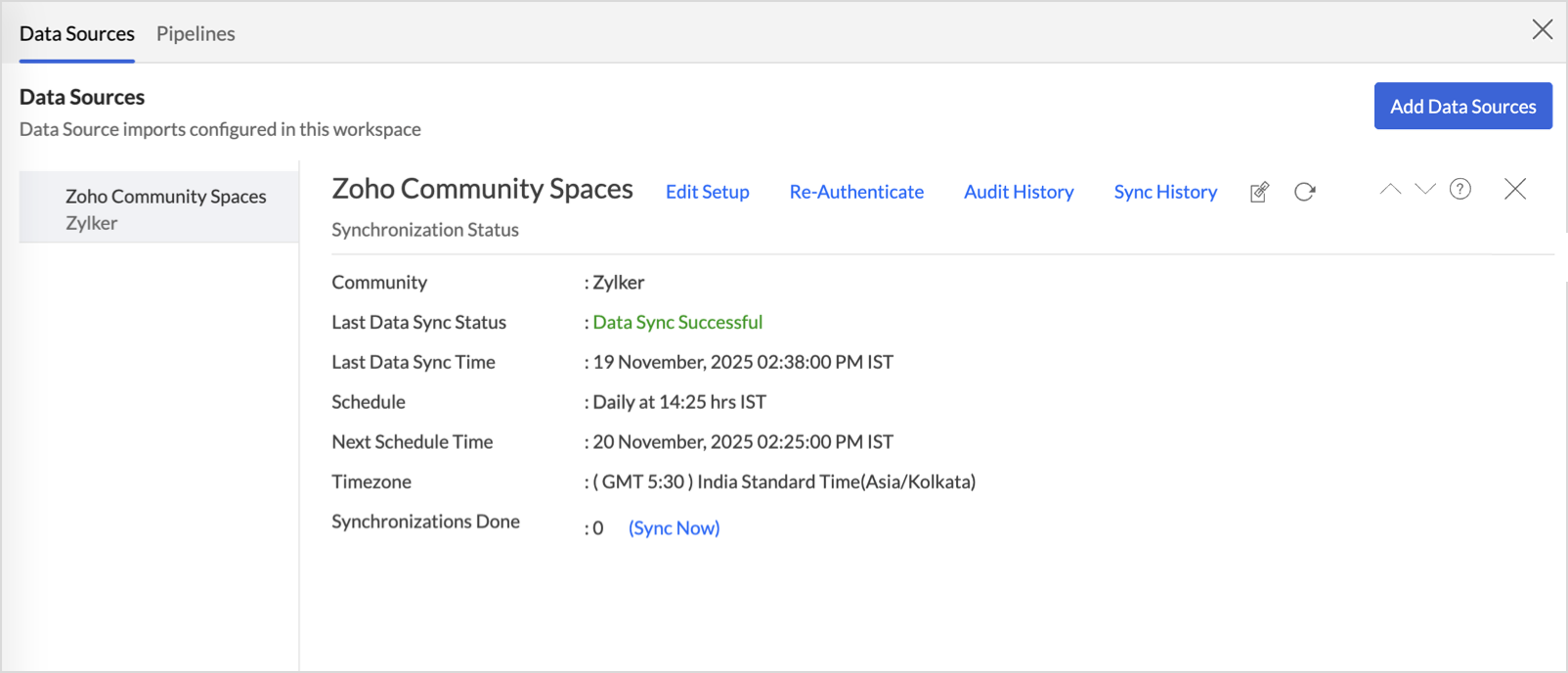Click the India Standard Time timezone value
The height and width of the screenshot is (673, 1568).
point(783,482)
